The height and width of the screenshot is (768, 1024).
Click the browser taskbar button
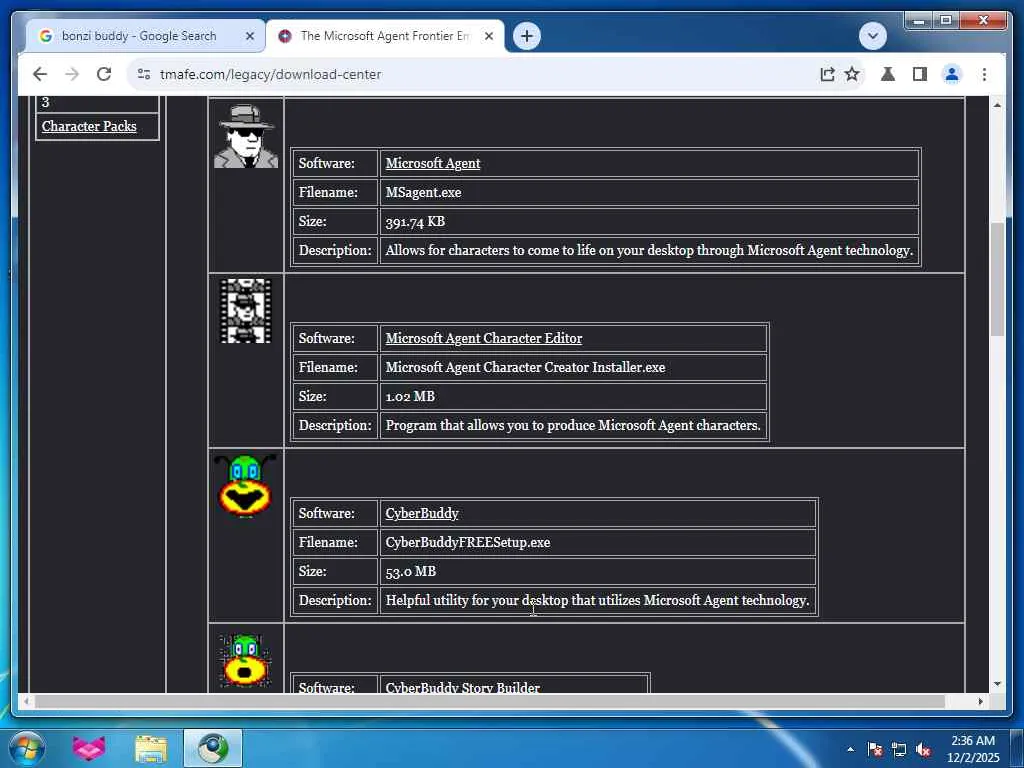(213, 748)
